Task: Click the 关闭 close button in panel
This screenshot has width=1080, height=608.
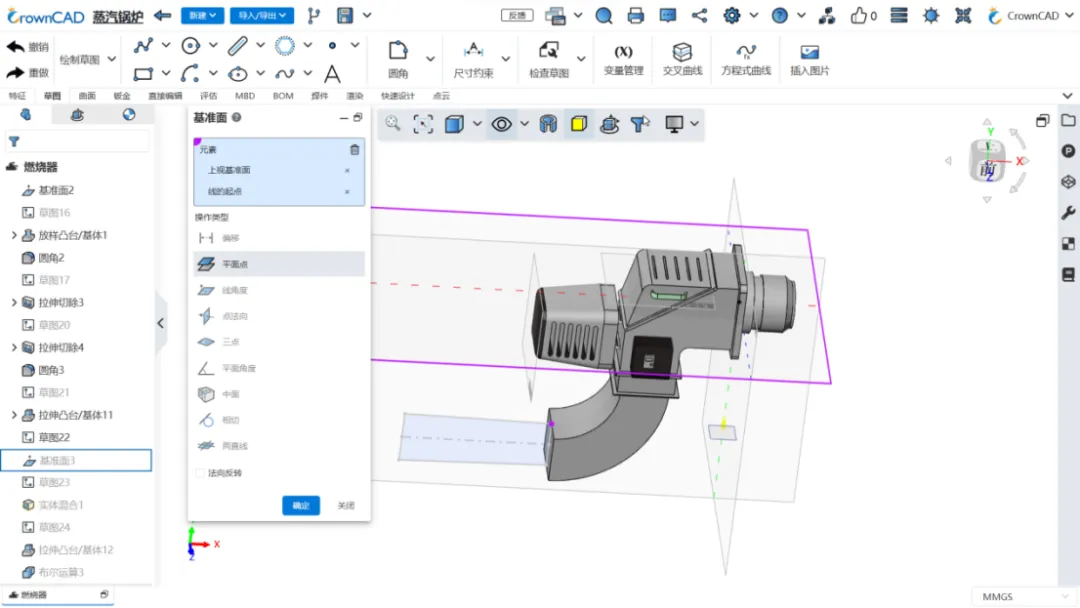Action: point(346,505)
